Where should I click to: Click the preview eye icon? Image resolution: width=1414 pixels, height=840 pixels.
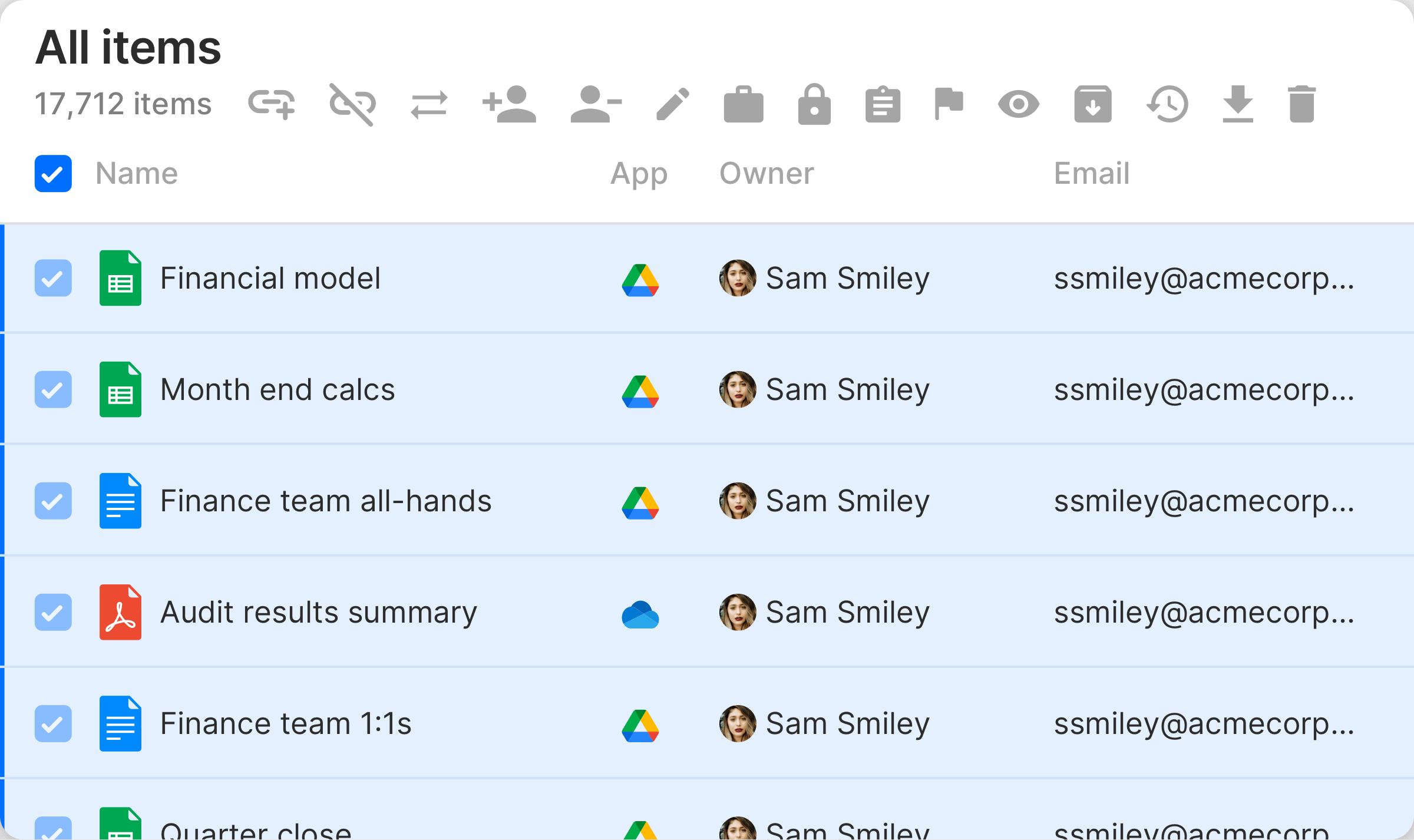pyautogui.click(x=1019, y=104)
